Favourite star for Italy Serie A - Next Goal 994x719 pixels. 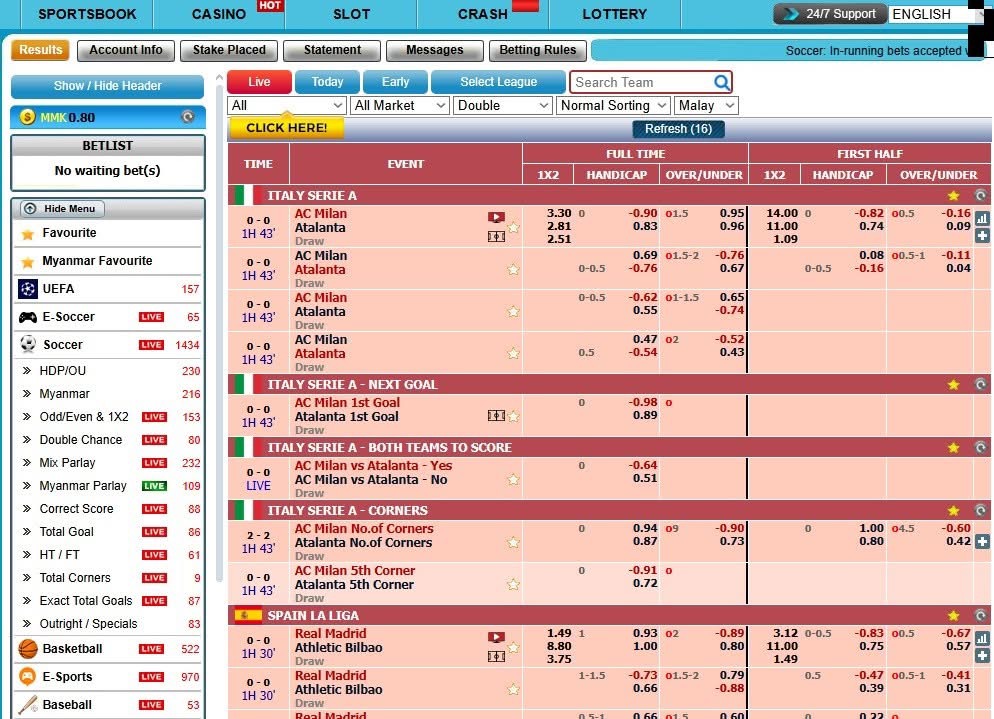click(x=953, y=385)
